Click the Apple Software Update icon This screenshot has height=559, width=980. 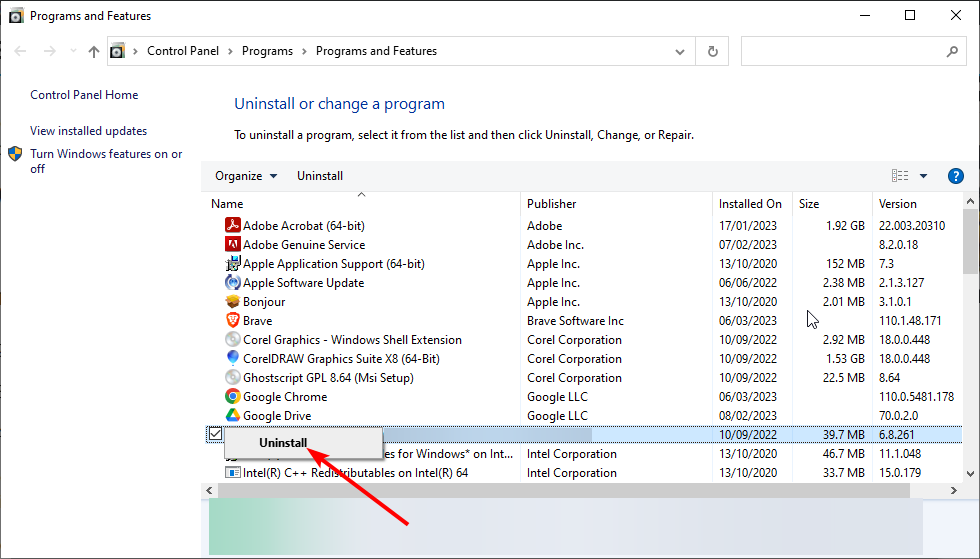(x=232, y=282)
